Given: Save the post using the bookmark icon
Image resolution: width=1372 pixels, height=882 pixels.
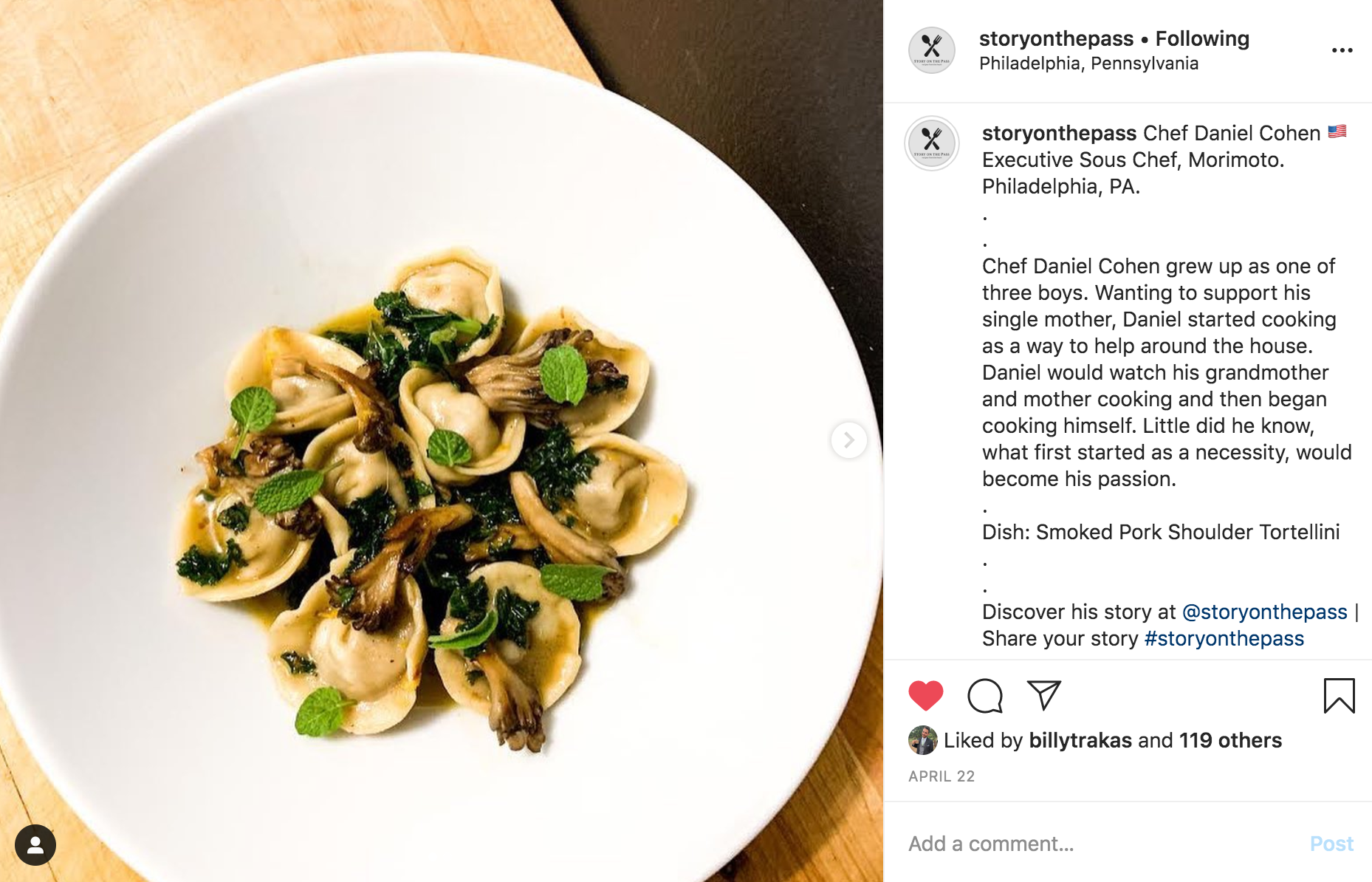Looking at the screenshot, I should click(x=1339, y=695).
